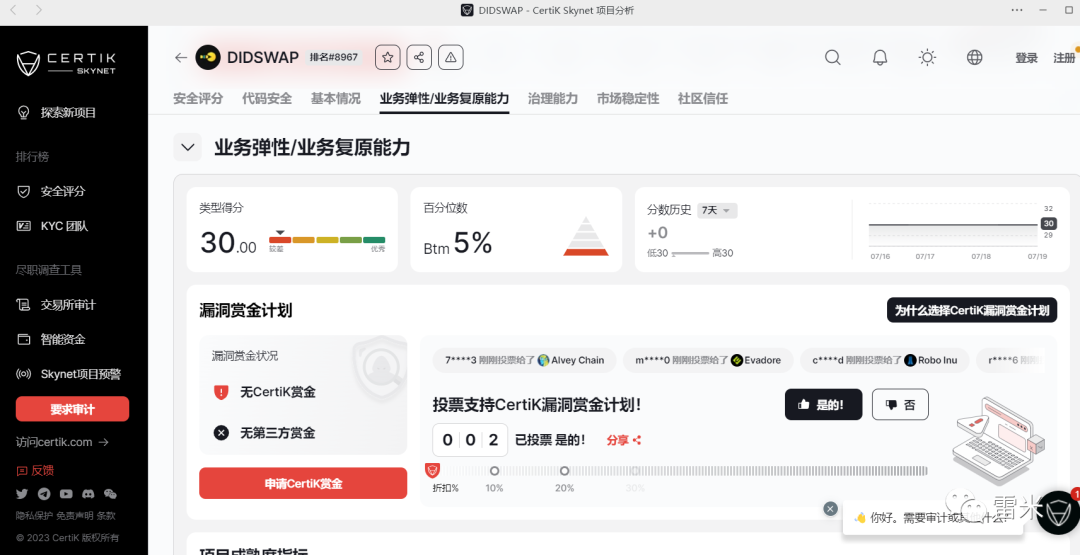Open the Telegram icon in sidebar footer
The width and height of the screenshot is (1080, 555).
coord(44,494)
